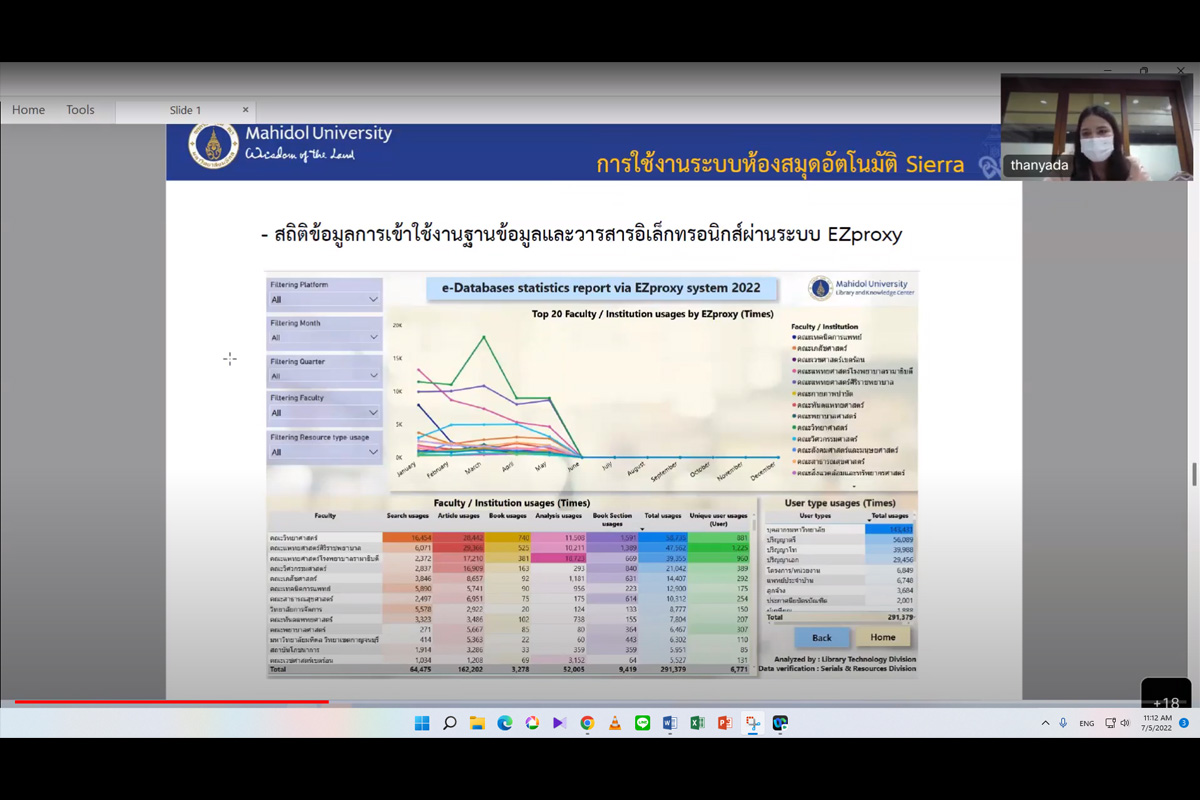Click the yellow Home button on the dashboard
Viewport: 1200px width, 800px height.
[882, 637]
